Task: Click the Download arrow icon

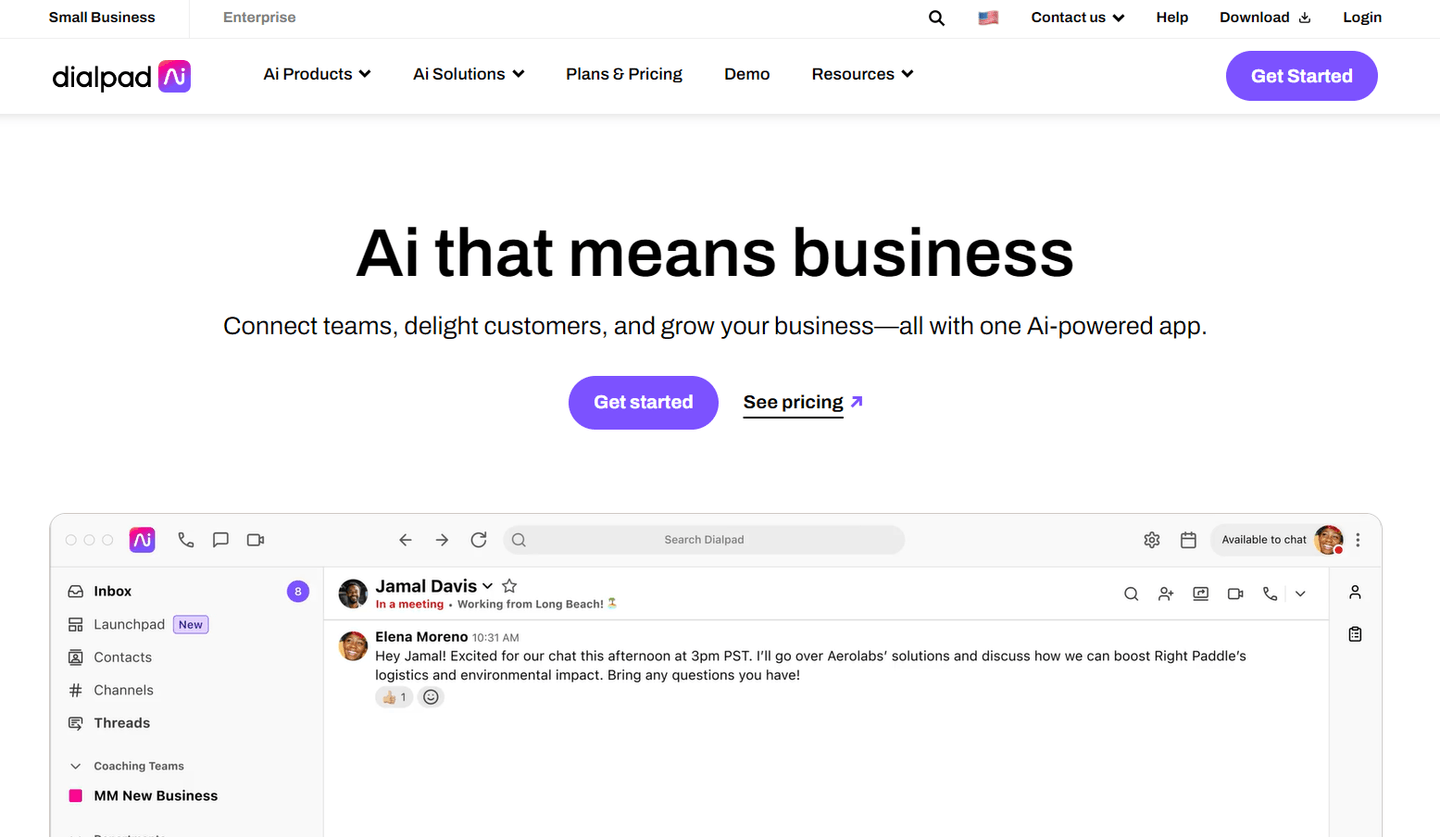Action: click(1304, 18)
